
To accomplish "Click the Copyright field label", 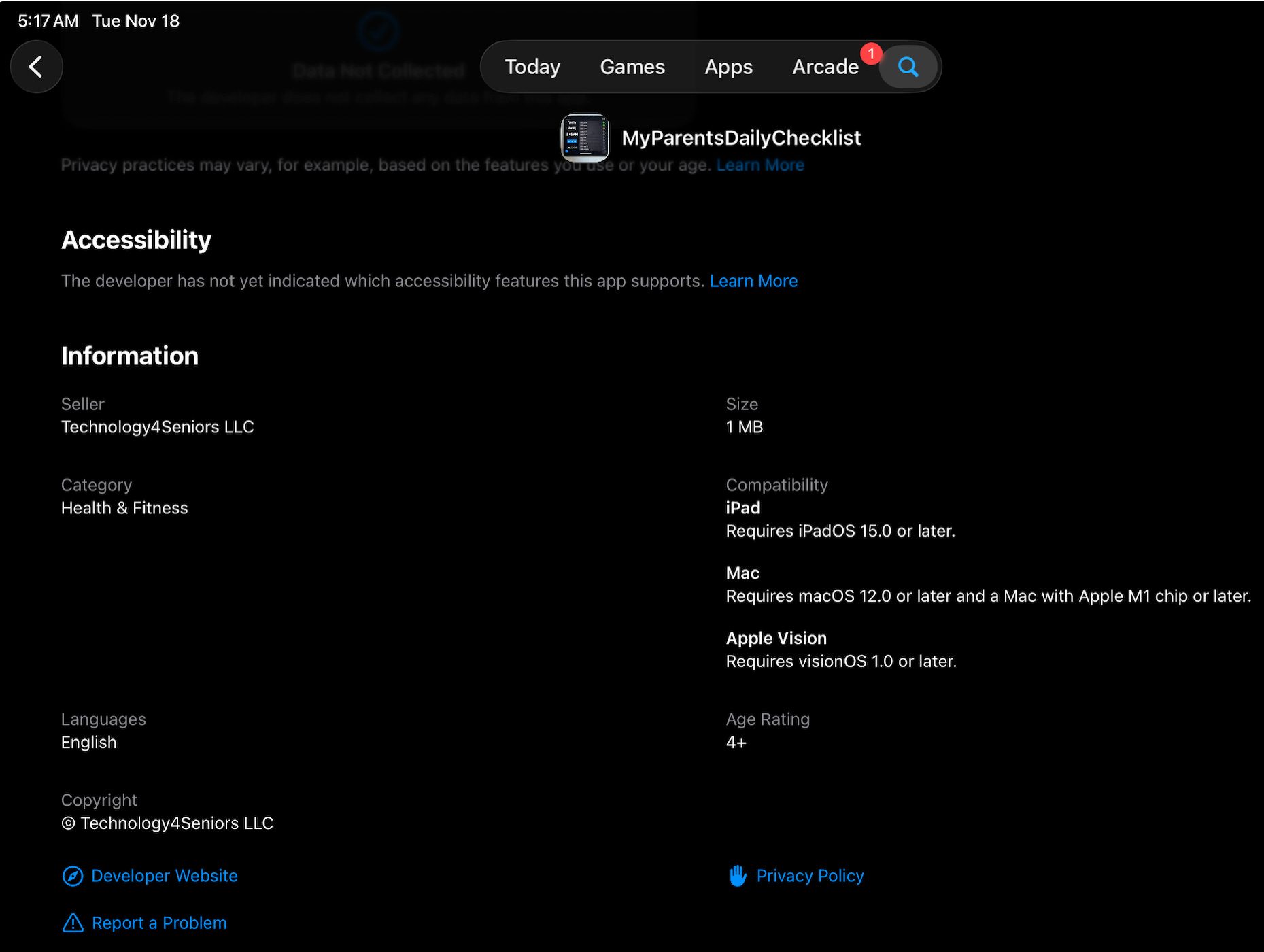I will point(99,800).
